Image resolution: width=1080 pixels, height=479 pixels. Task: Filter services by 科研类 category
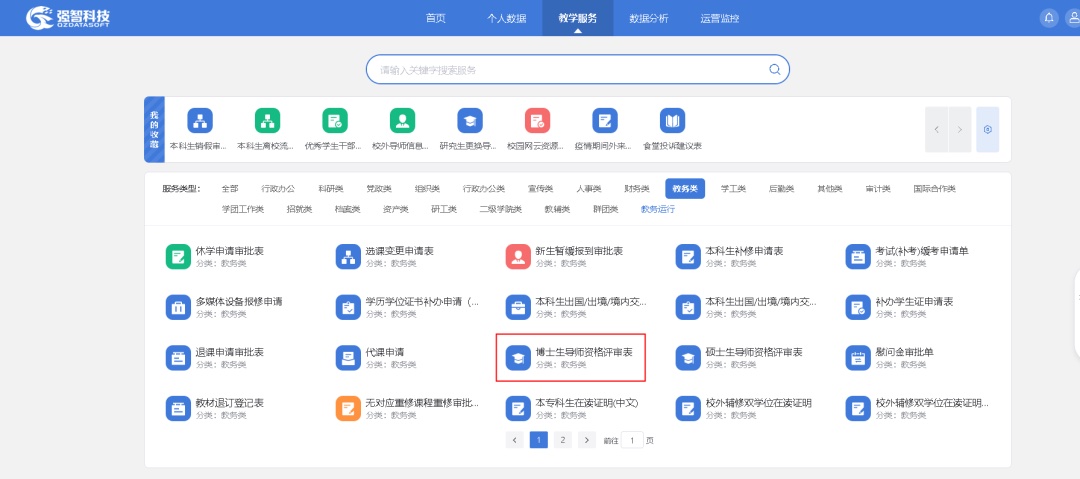click(x=331, y=188)
